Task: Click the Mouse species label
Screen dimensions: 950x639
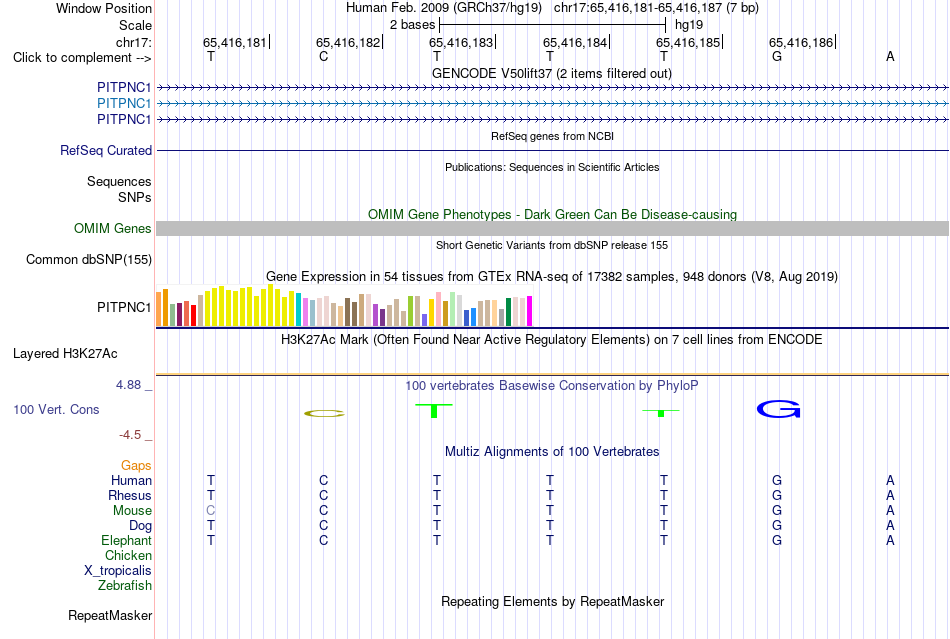Action: click(132, 511)
